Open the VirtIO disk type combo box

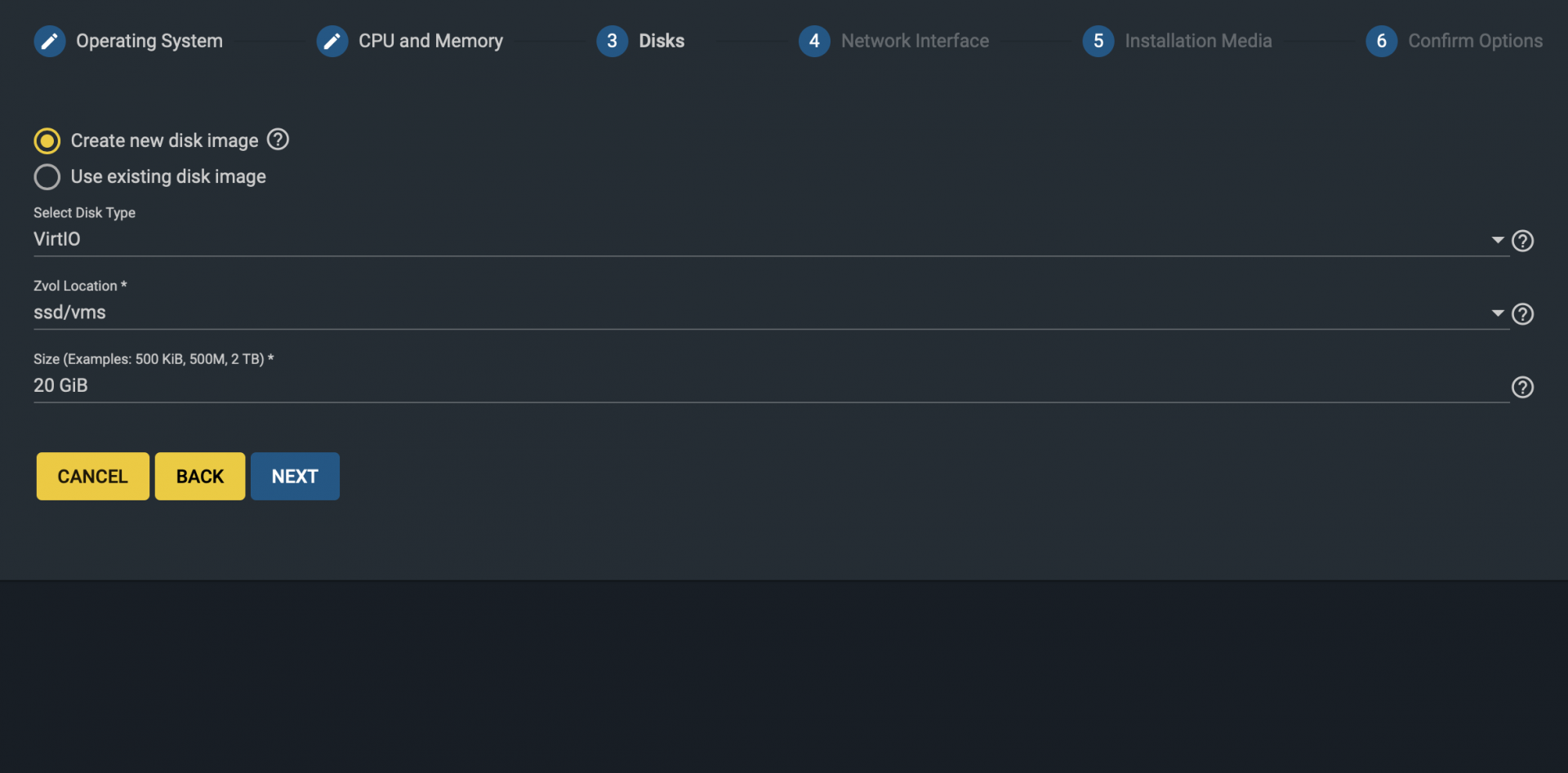[771, 239]
